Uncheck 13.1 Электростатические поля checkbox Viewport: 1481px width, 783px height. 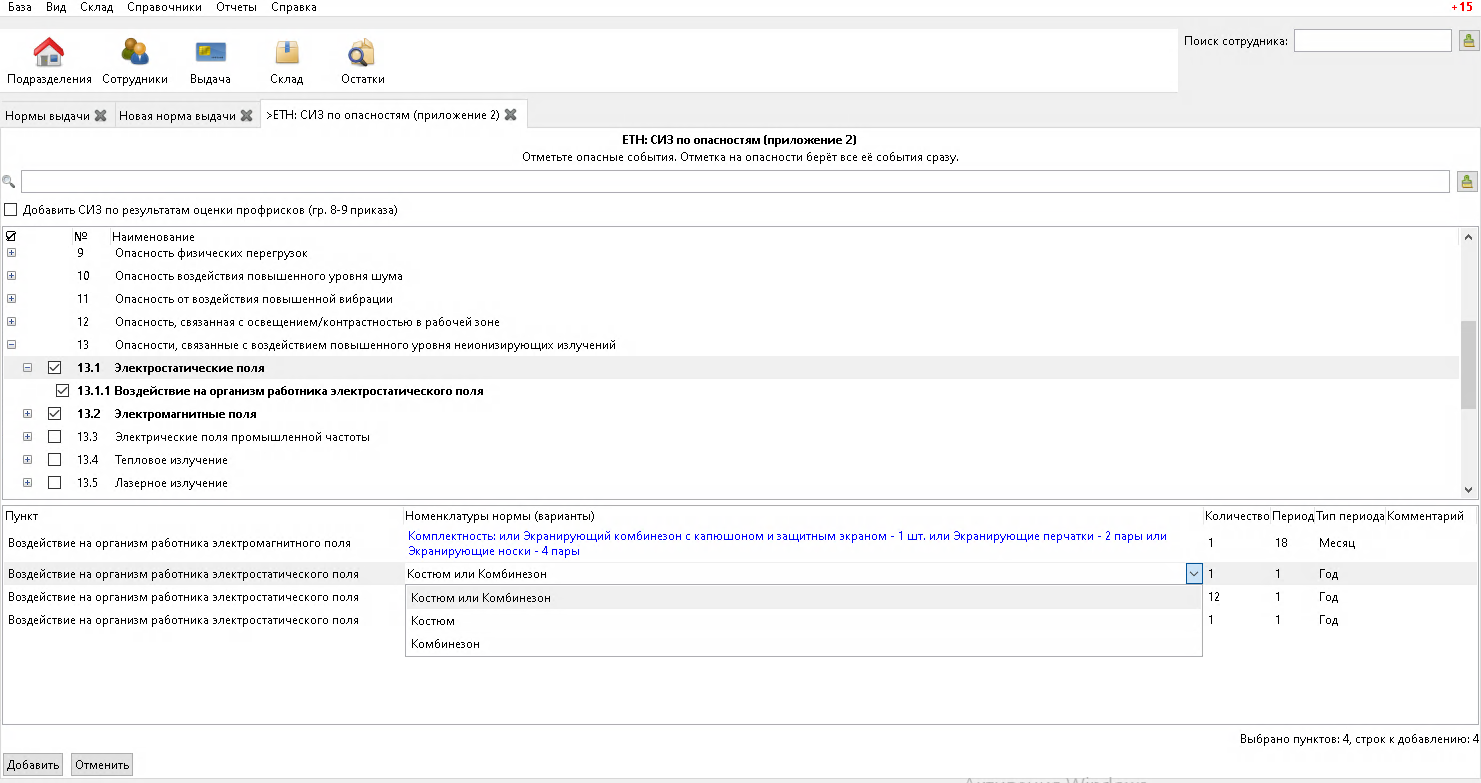55,368
